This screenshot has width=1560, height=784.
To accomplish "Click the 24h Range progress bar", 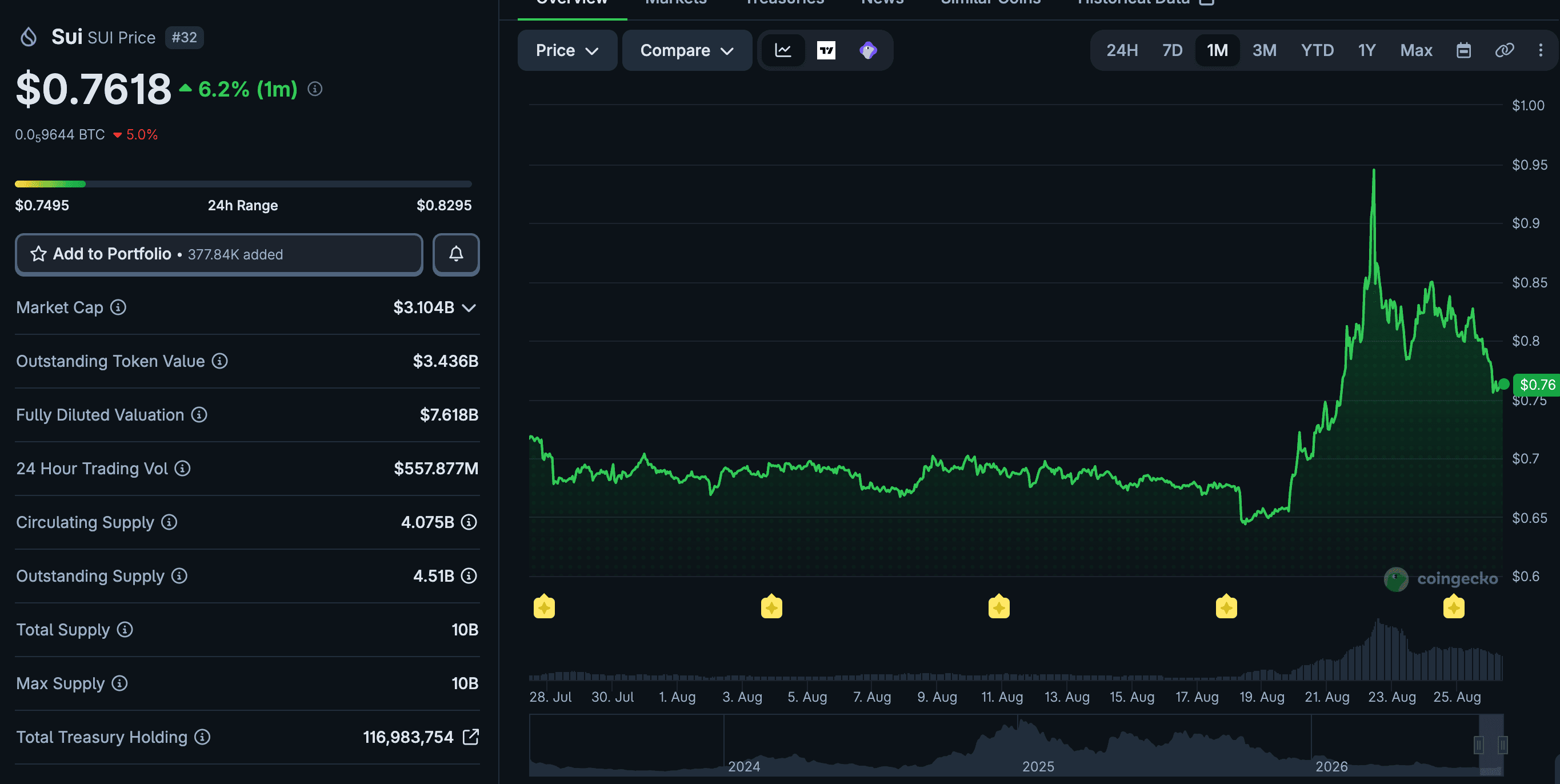I will [243, 184].
